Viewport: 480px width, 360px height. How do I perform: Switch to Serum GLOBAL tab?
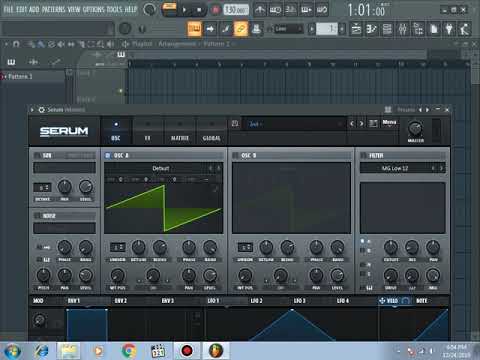(212, 131)
